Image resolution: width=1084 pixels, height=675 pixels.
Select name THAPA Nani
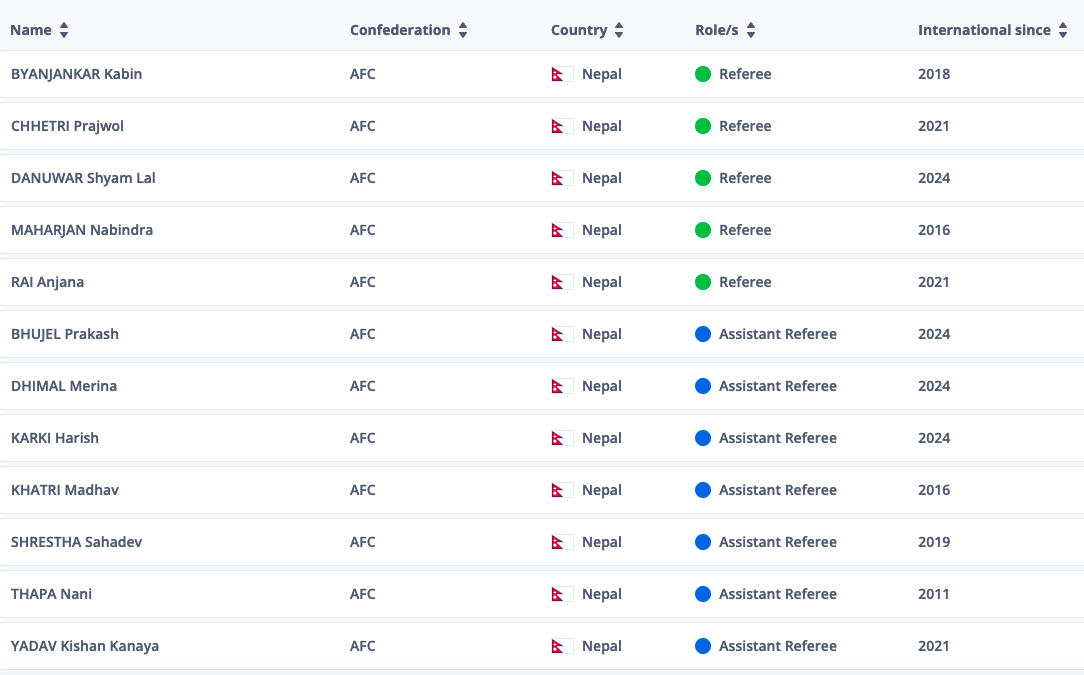(x=52, y=594)
